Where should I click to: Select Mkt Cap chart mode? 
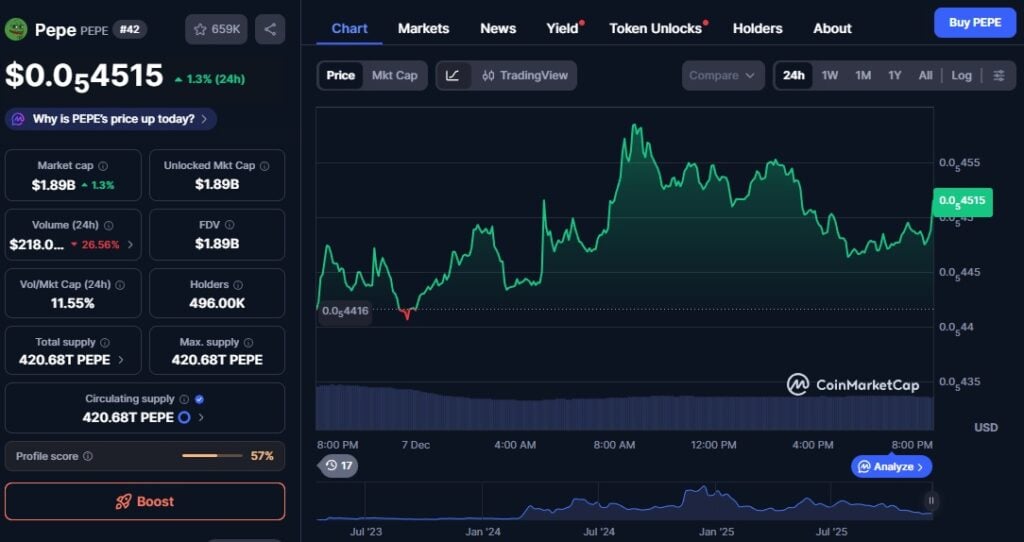tap(394, 76)
